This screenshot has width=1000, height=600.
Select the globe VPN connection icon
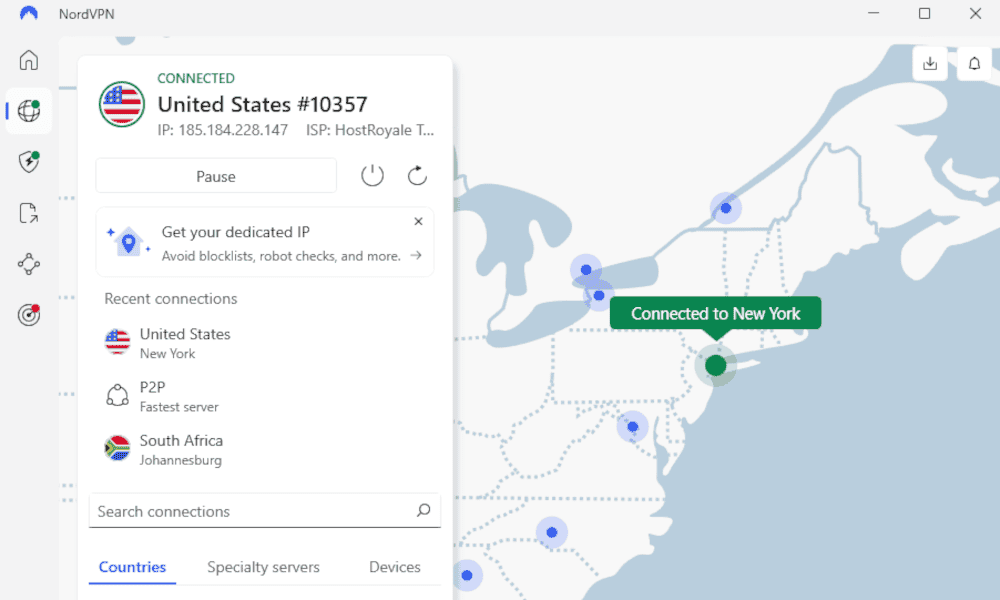[x=29, y=111]
